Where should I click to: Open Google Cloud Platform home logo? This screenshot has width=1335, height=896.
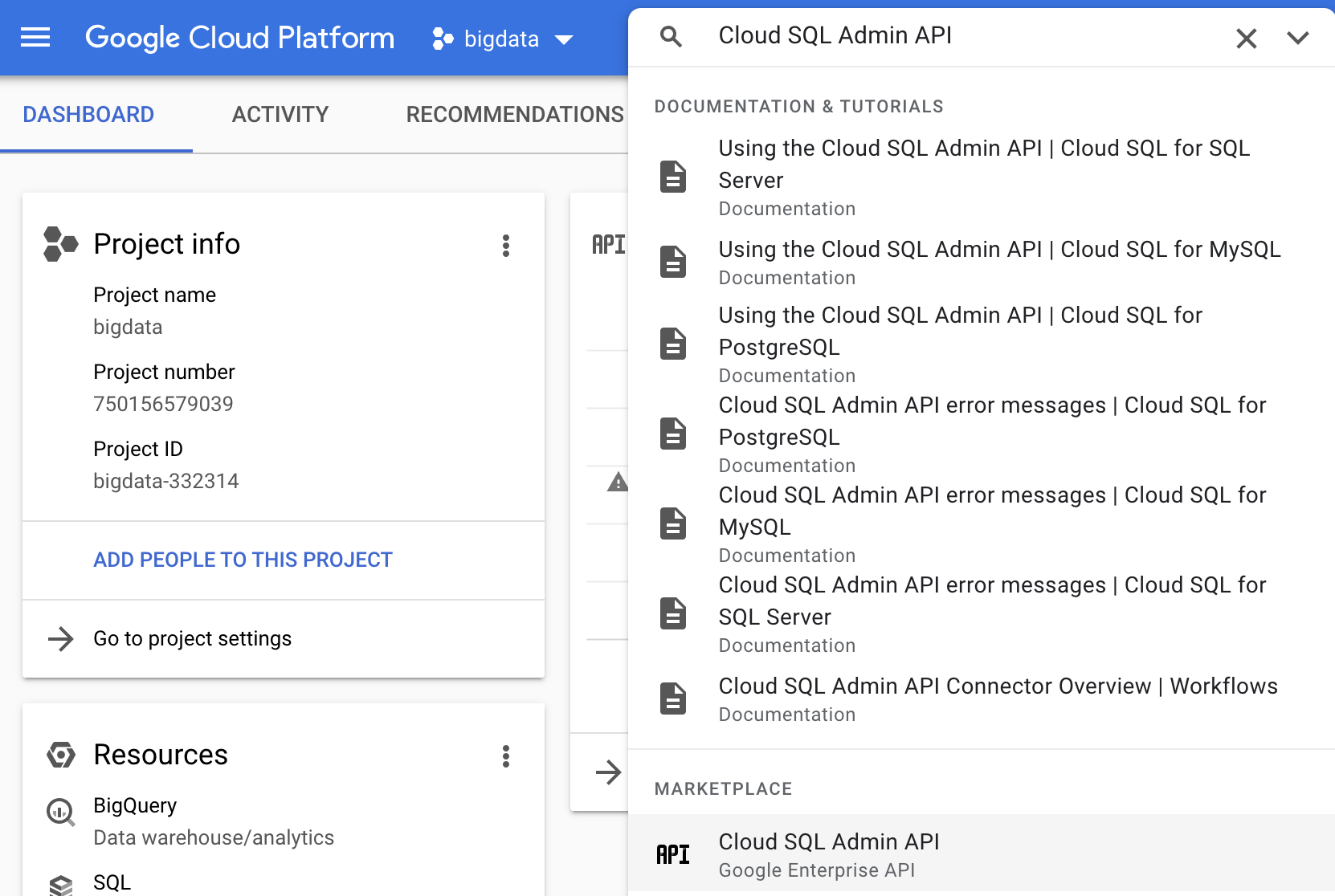239,38
